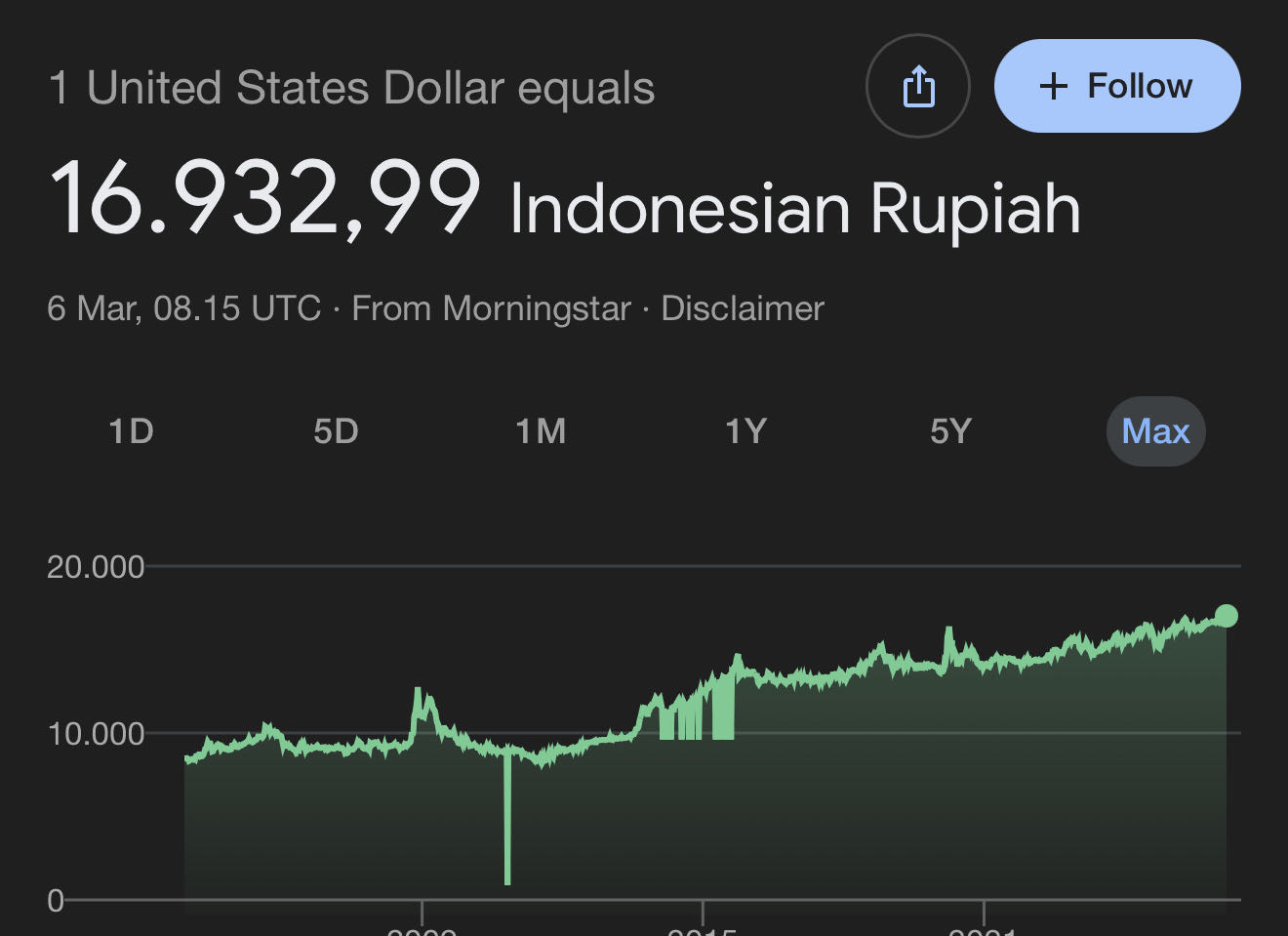
Task: Switch to the 5Y chart range
Action: [950, 430]
